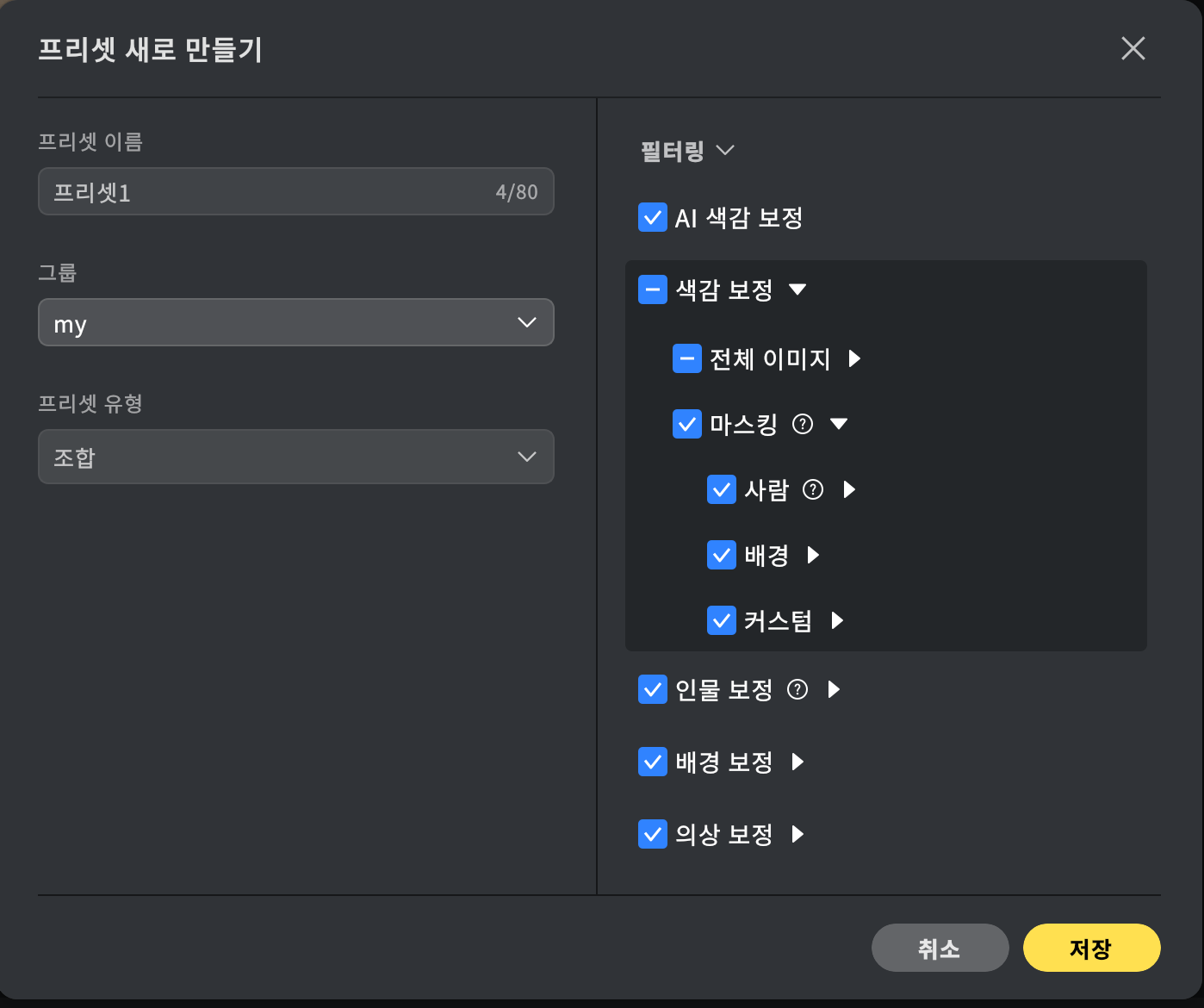This screenshot has height=1008, width=1204.
Task: Toggle the 색감 보정 checkbox
Action: (x=653, y=289)
